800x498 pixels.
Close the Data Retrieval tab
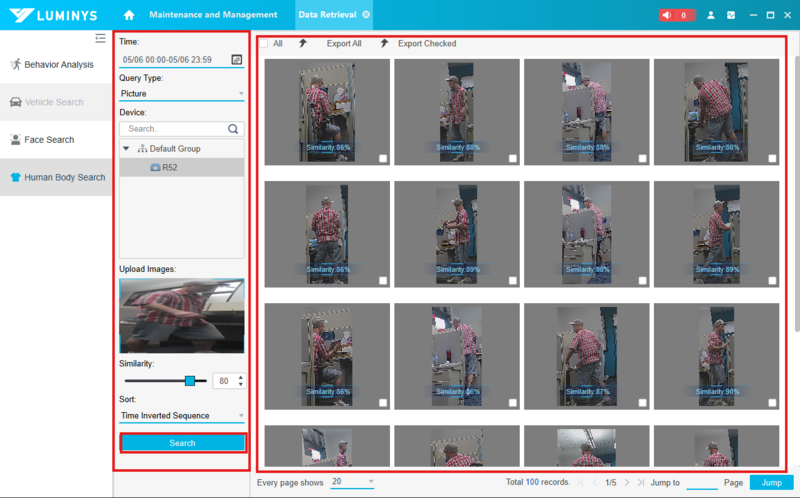(366, 15)
